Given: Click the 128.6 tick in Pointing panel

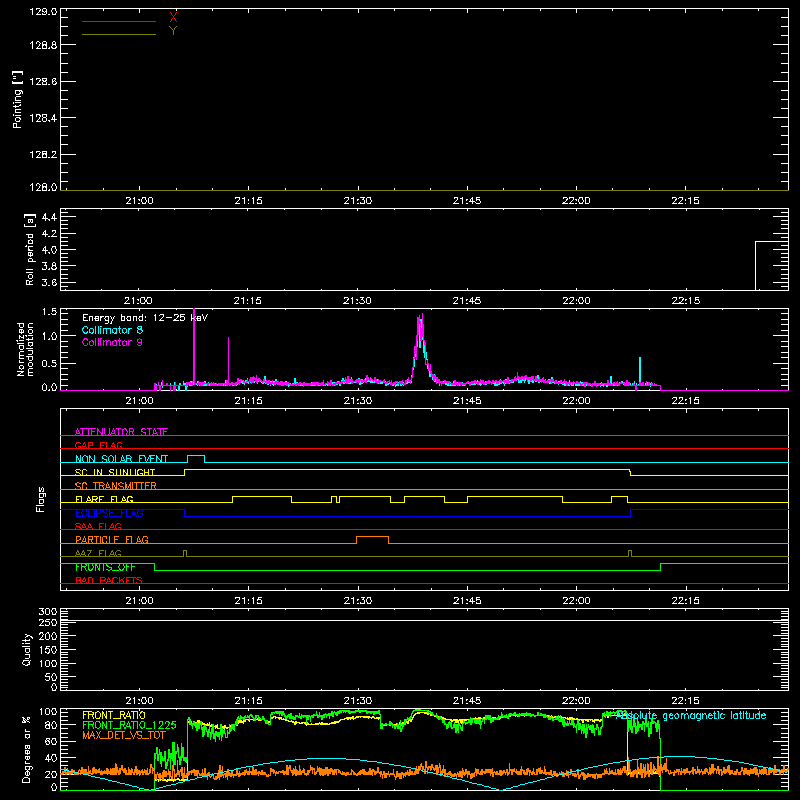Looking at the screenshot, I should (x=43, y=81).
